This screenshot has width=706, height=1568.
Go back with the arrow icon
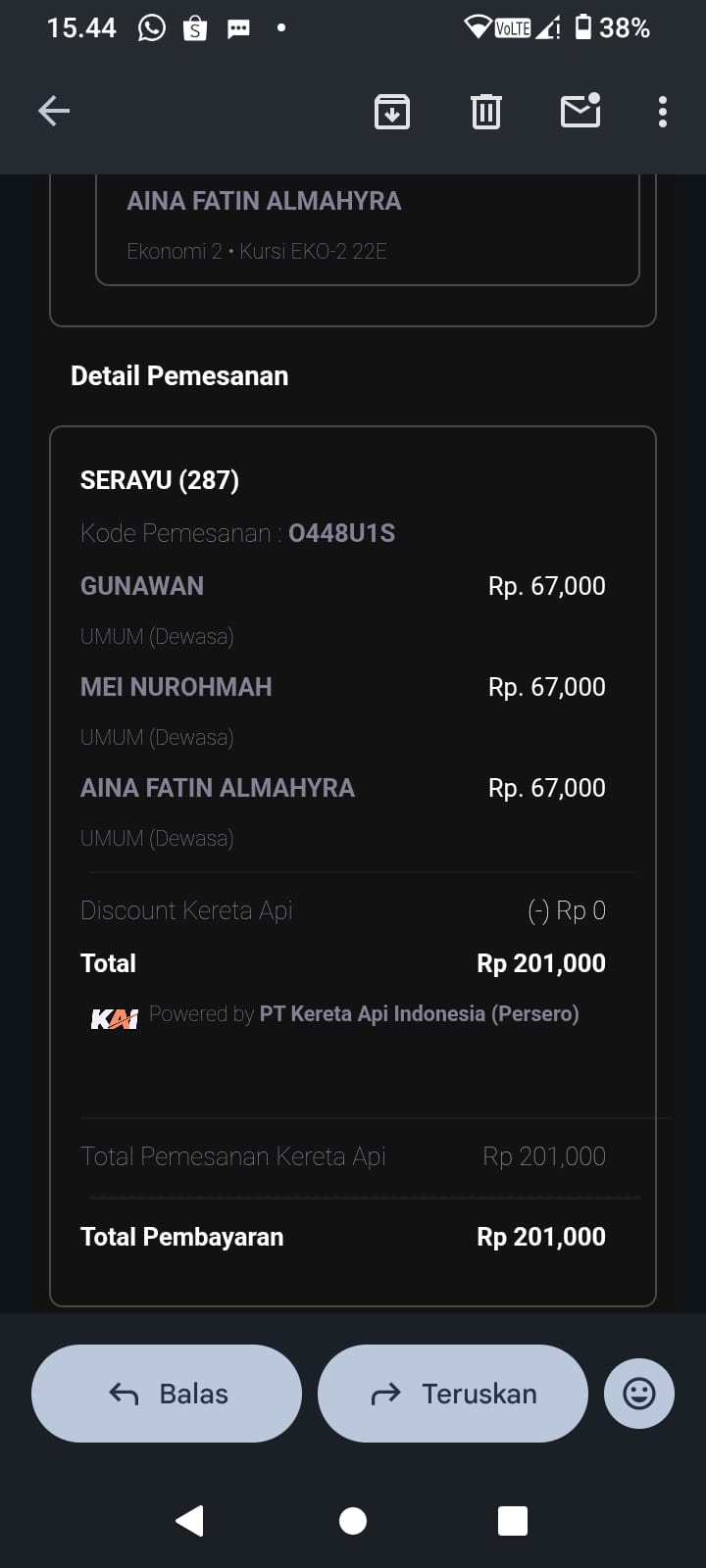[x=54, y=112]
